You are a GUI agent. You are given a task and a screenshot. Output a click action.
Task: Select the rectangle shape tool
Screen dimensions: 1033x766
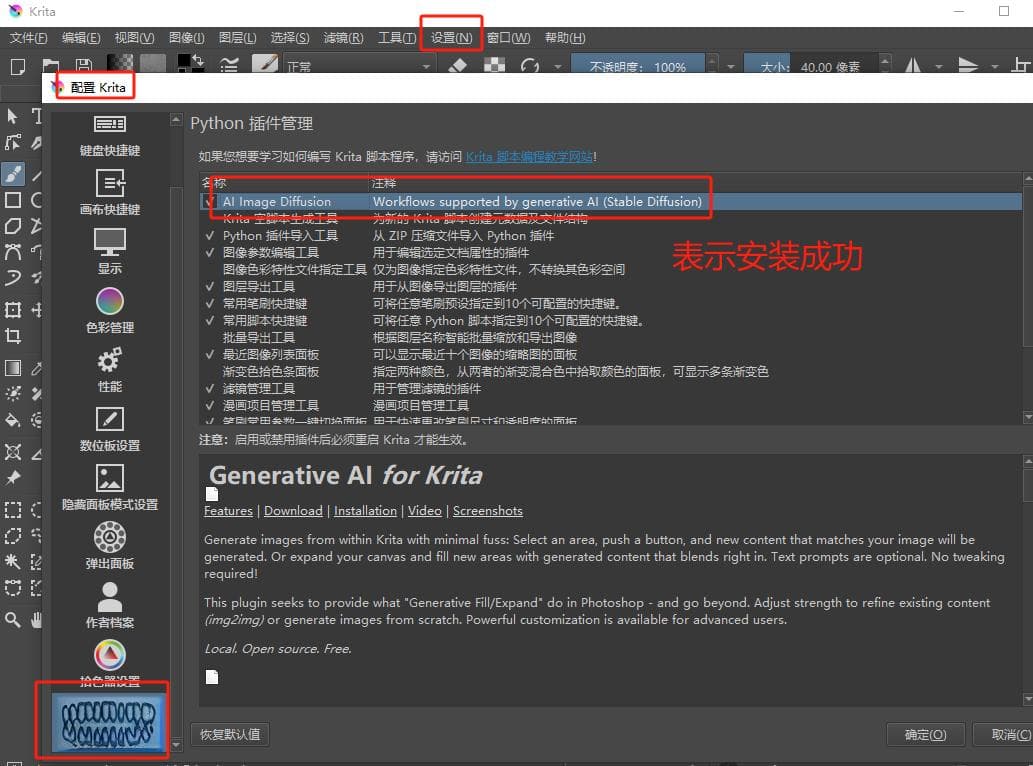[x=13, y=200]
